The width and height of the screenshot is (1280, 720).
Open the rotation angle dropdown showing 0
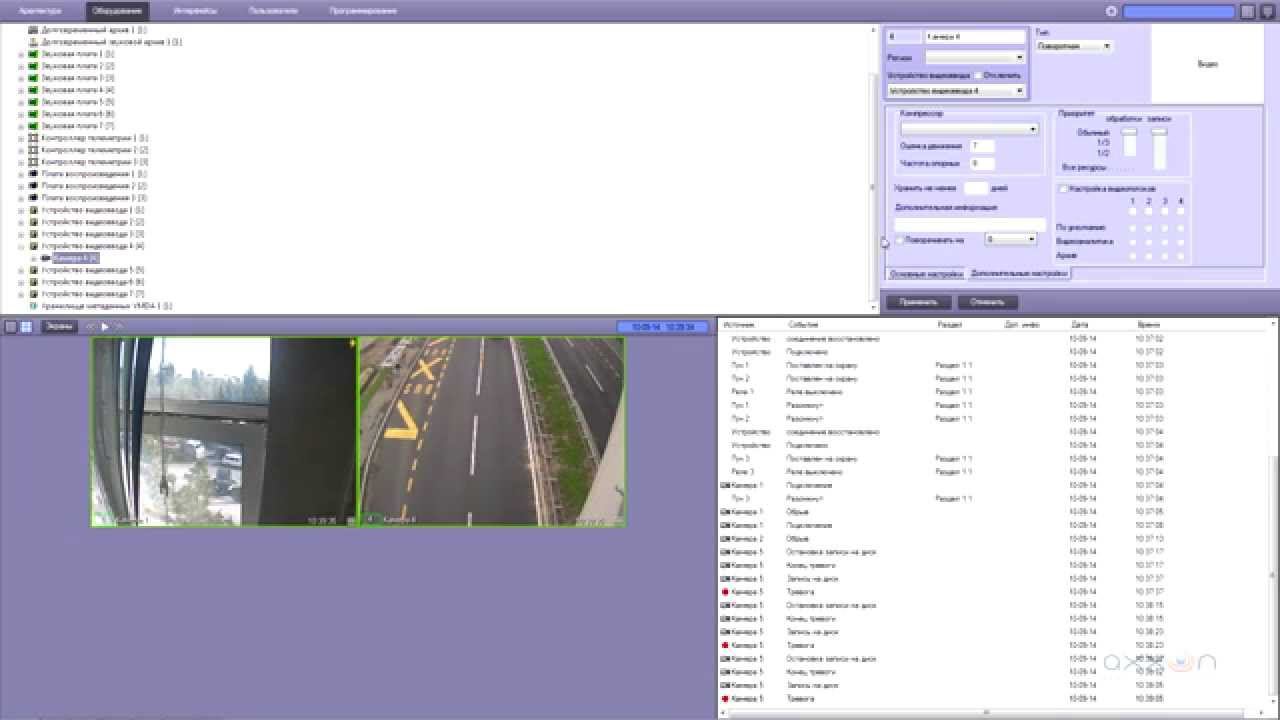click(x=1011, y=240)
